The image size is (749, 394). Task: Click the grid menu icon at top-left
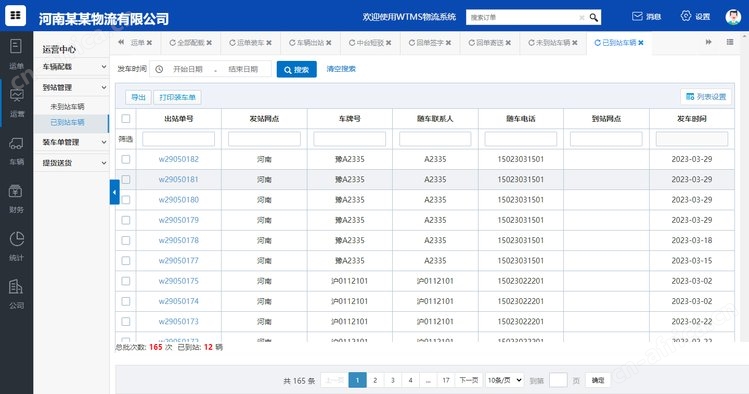pos(15,15)
